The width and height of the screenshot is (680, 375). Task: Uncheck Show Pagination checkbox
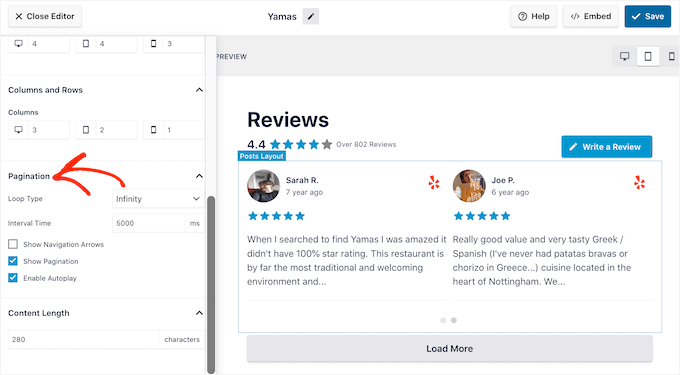13,261
